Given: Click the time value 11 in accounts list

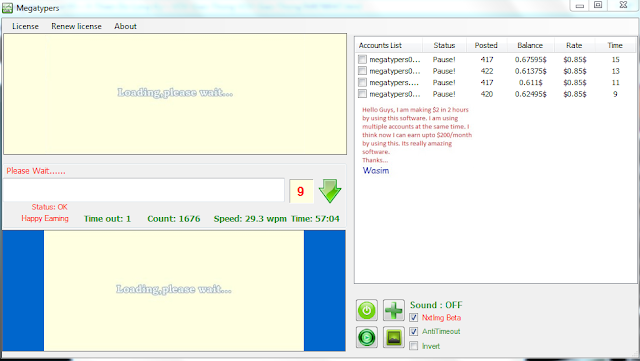Looking at the screenshot, I should 616,82.
